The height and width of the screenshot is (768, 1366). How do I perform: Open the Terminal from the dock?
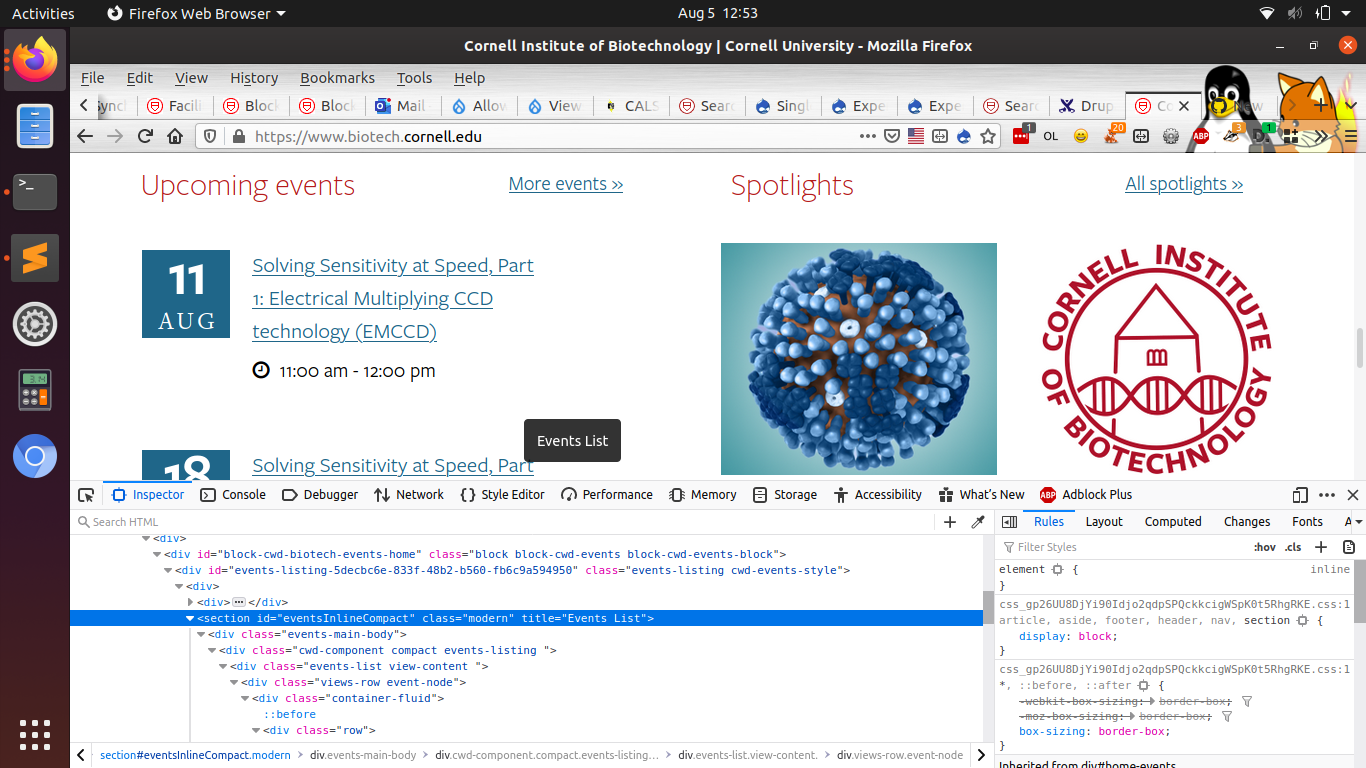click(x=35, y=192)
